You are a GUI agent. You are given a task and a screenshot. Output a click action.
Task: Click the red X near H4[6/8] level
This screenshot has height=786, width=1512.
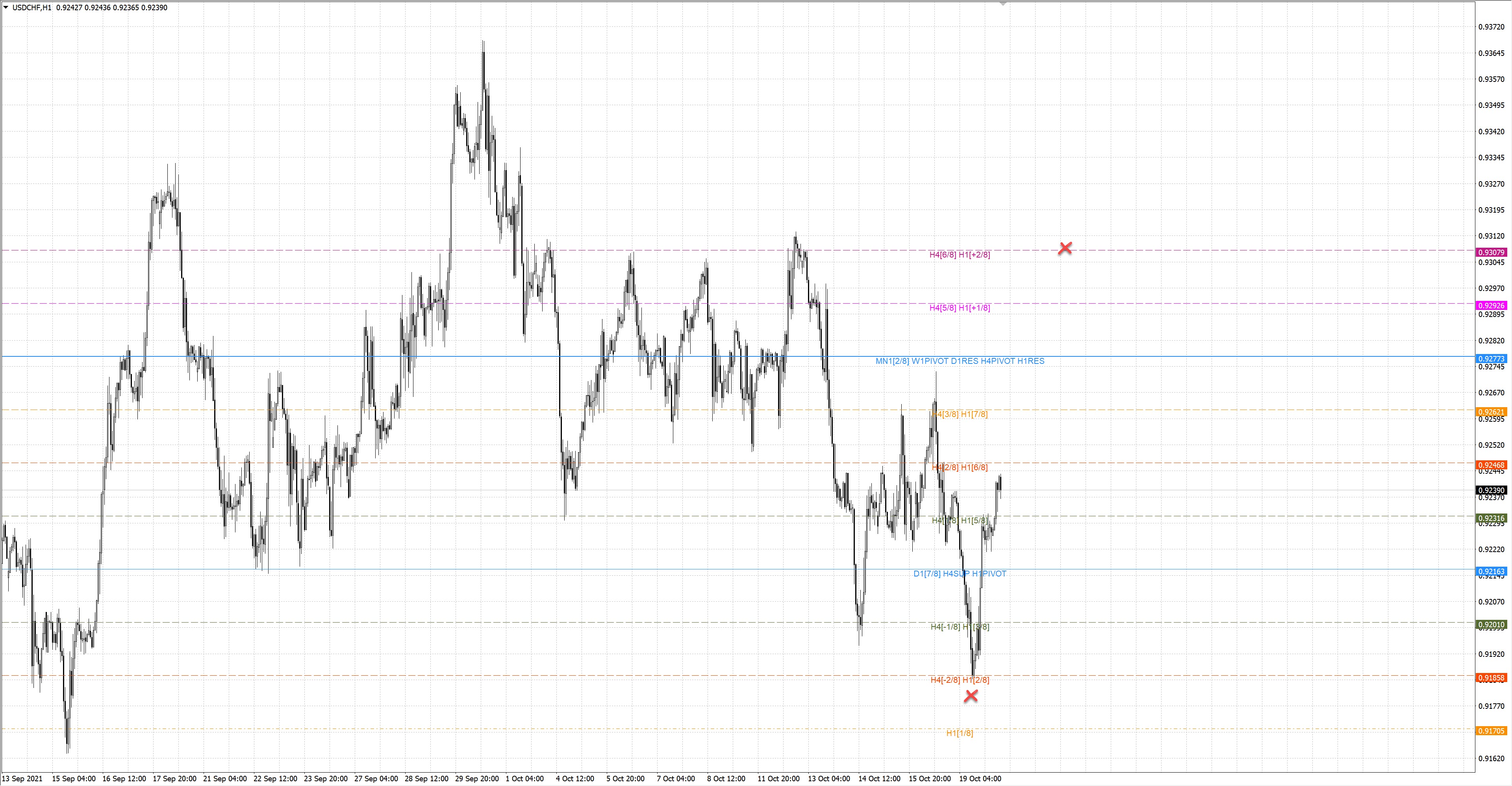coord(1065,248)
